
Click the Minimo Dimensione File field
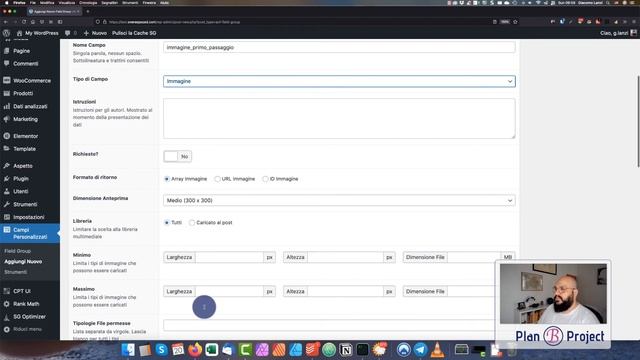(x=474, y=257)
